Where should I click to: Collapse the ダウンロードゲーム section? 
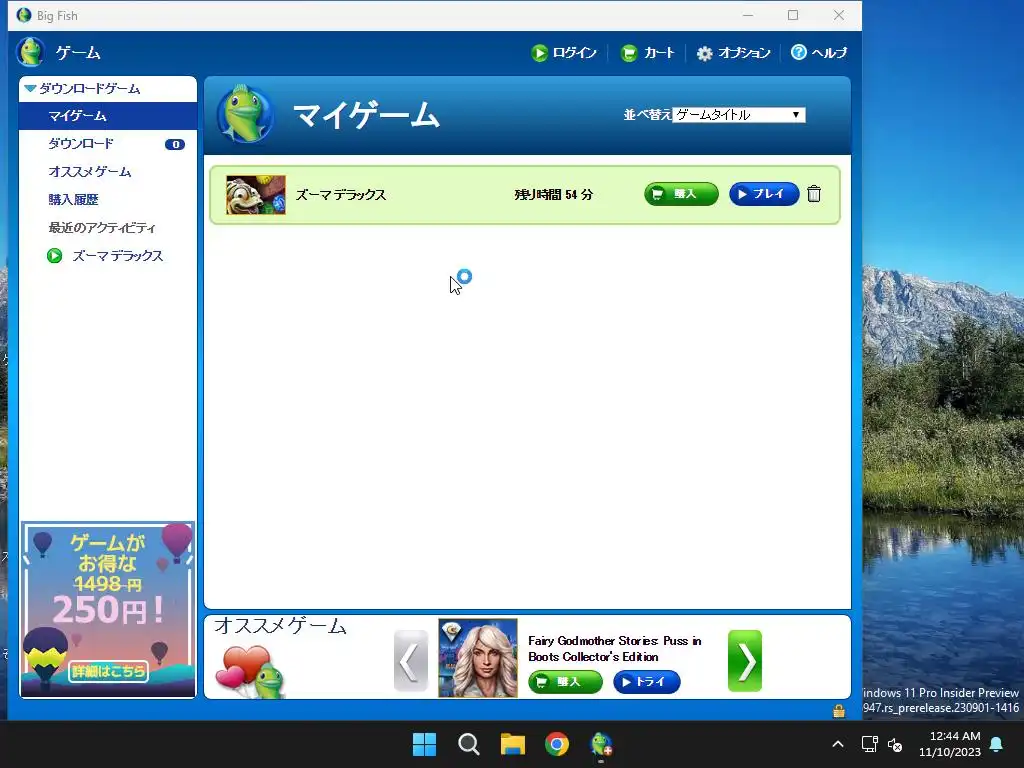click(x=30, y=88)
